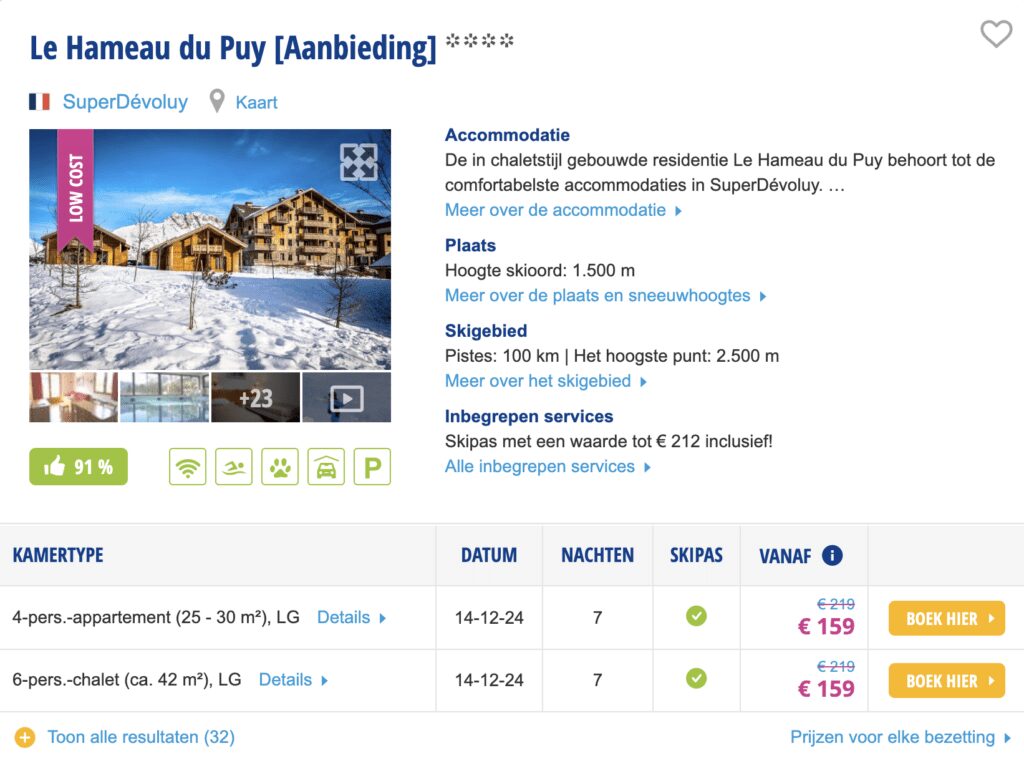This screenshot has width=1024, height=761.
Task: Book the 4-pers.-appartement with Boek Hier
Action: [946, 619]
